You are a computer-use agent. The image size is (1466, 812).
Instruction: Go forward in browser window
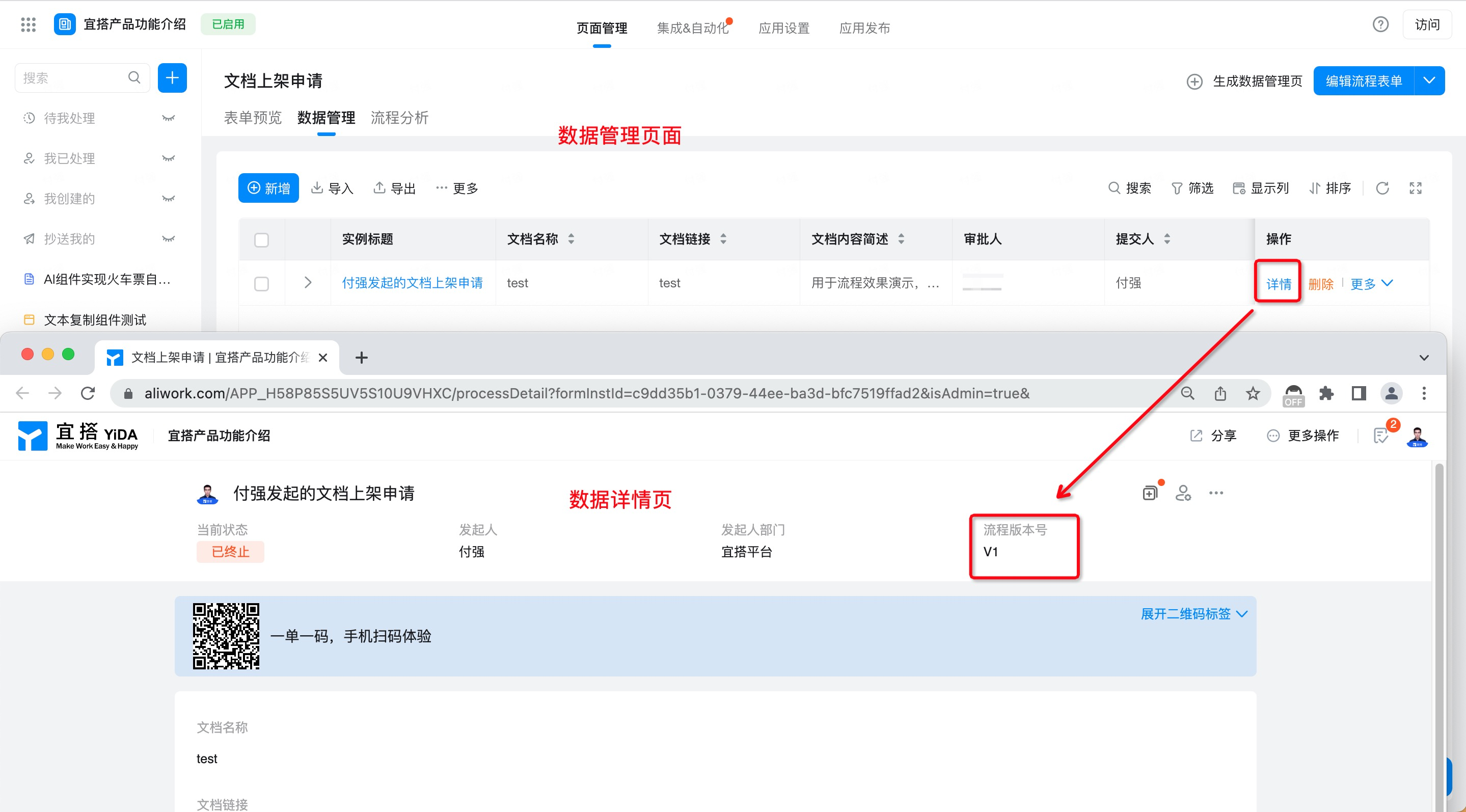coord(55,393)
